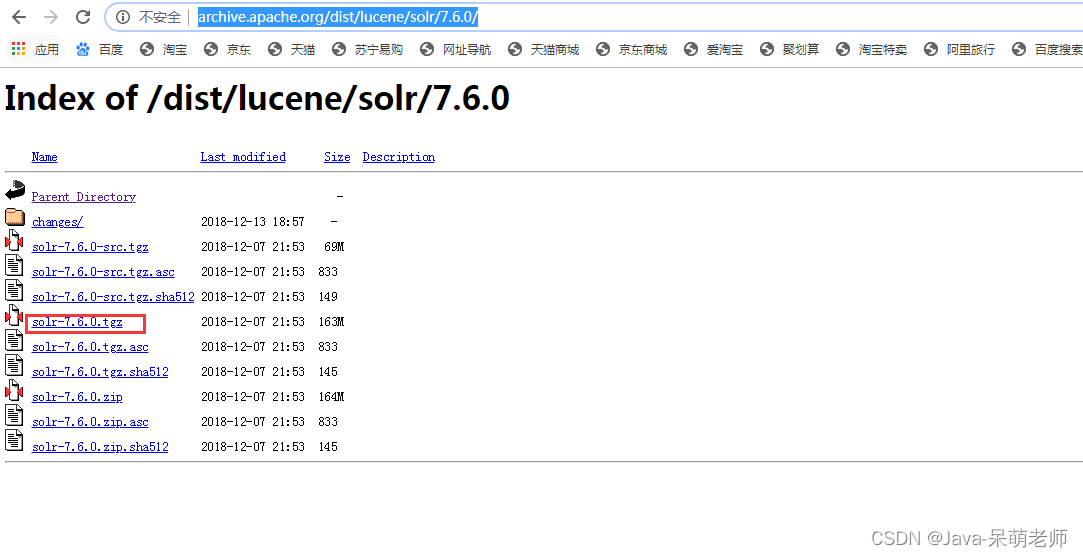Screen dimensions: 1083x557
Task: Open the 网址导航 bookmark
Action: point(456,49)
